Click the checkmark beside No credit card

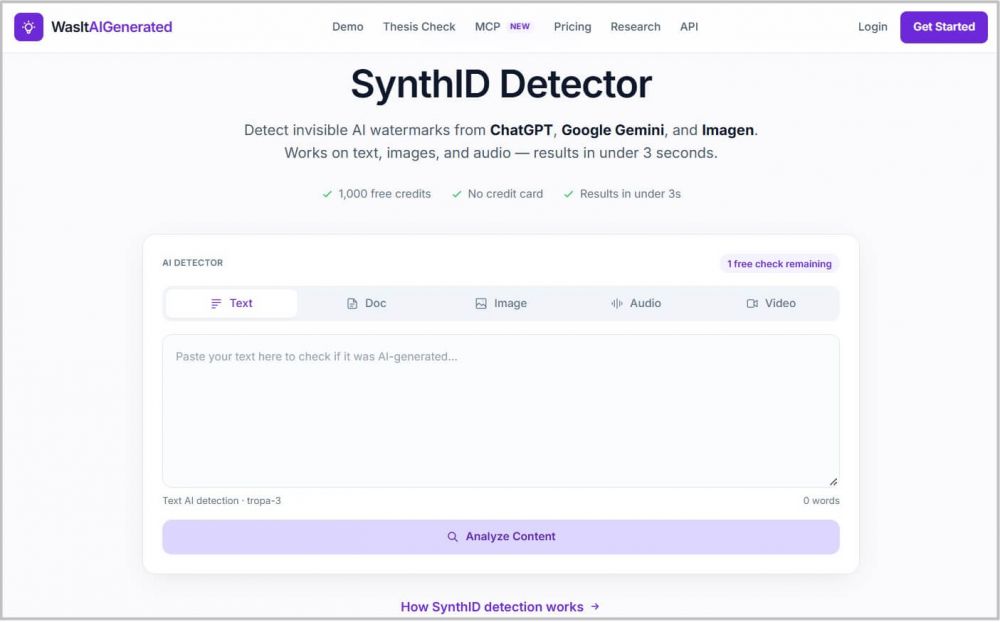[x=457, y=194]
